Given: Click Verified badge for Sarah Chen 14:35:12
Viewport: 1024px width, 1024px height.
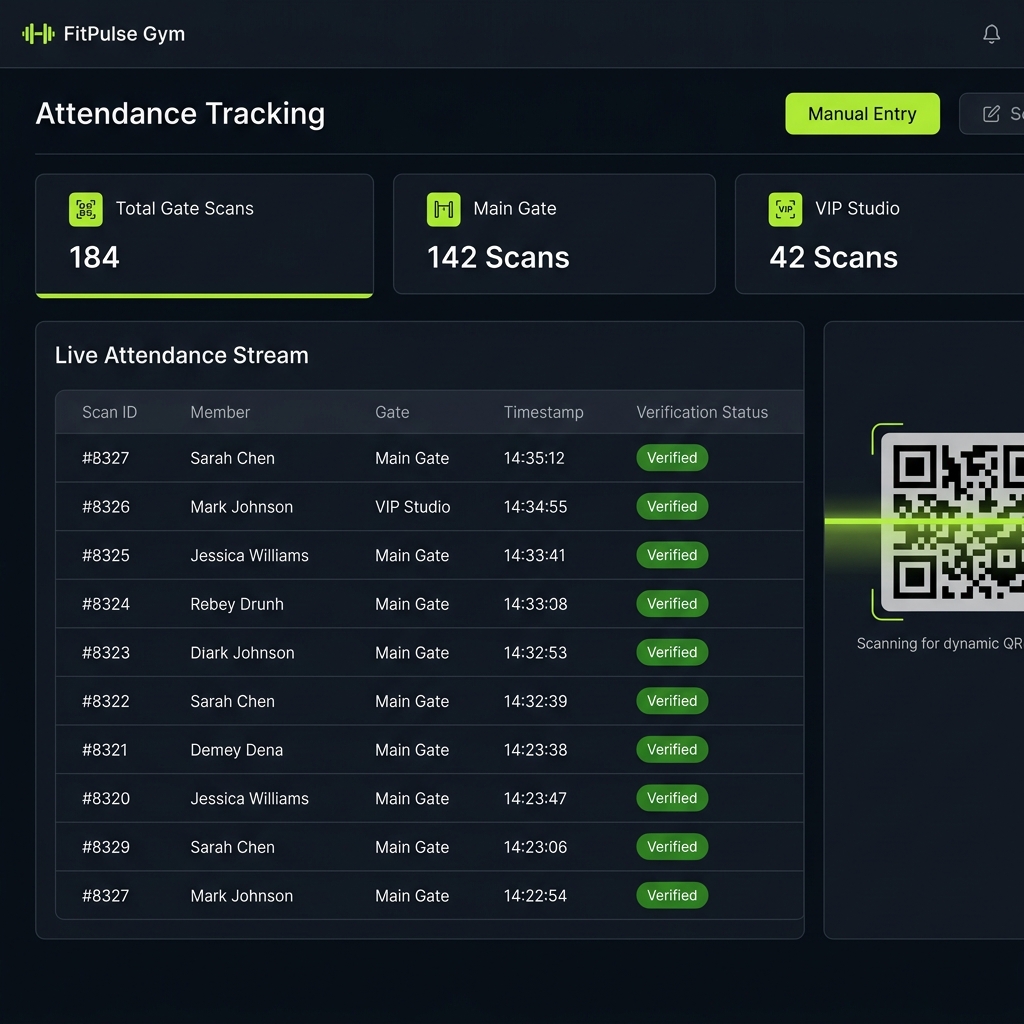Looking at the screenshot, I should tap(672, 458).
